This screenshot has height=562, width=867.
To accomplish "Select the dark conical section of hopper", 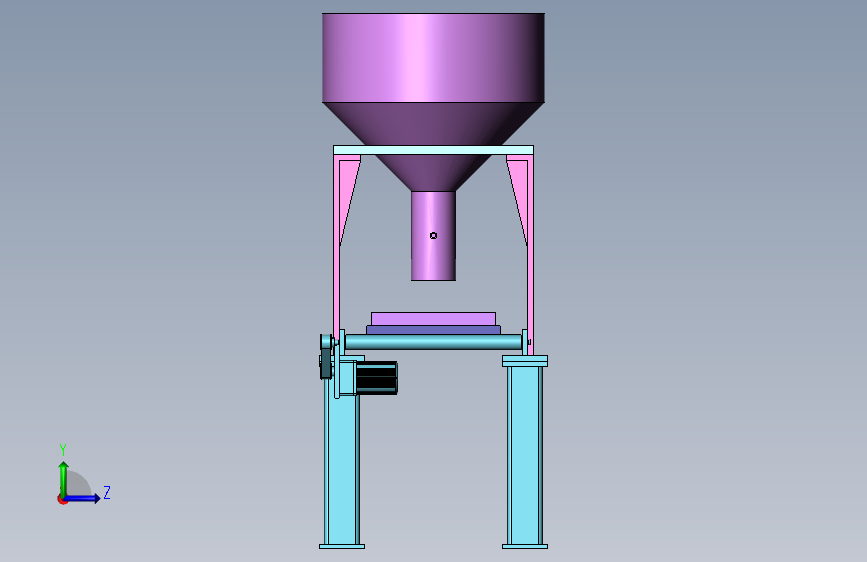I will point(433,124).
